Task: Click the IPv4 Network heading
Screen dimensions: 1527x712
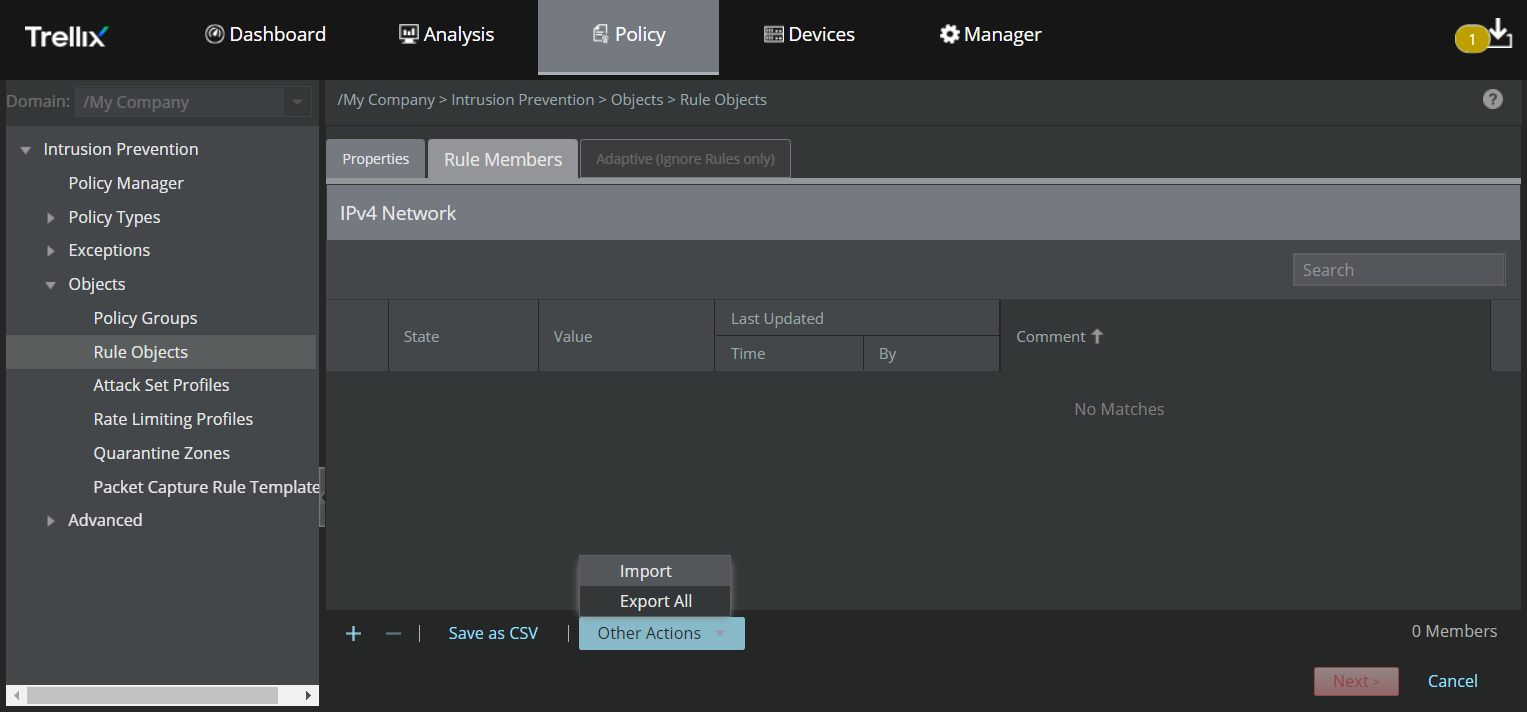Action: 398,213
